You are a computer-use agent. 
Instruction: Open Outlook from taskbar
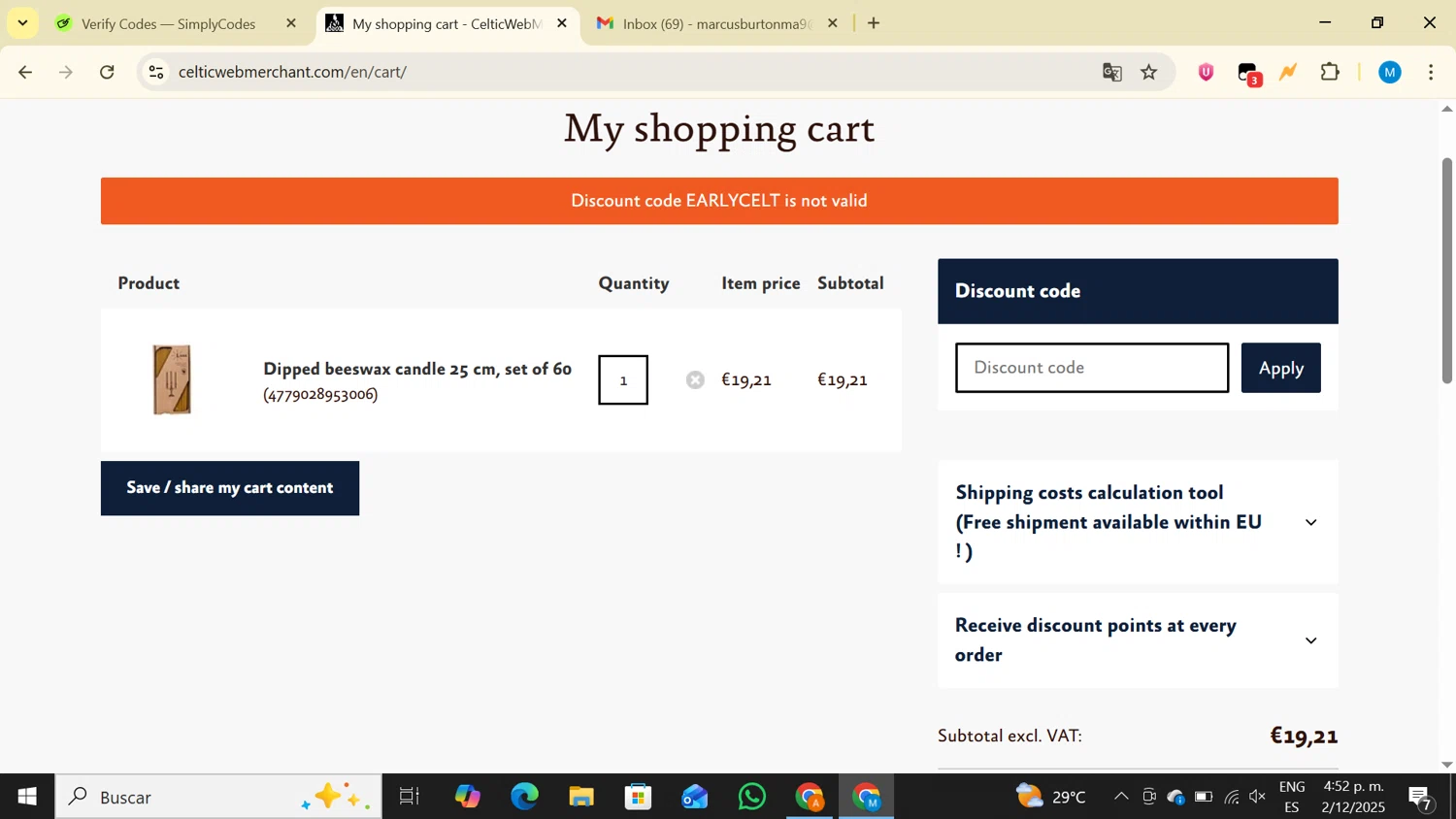(695, 797)
